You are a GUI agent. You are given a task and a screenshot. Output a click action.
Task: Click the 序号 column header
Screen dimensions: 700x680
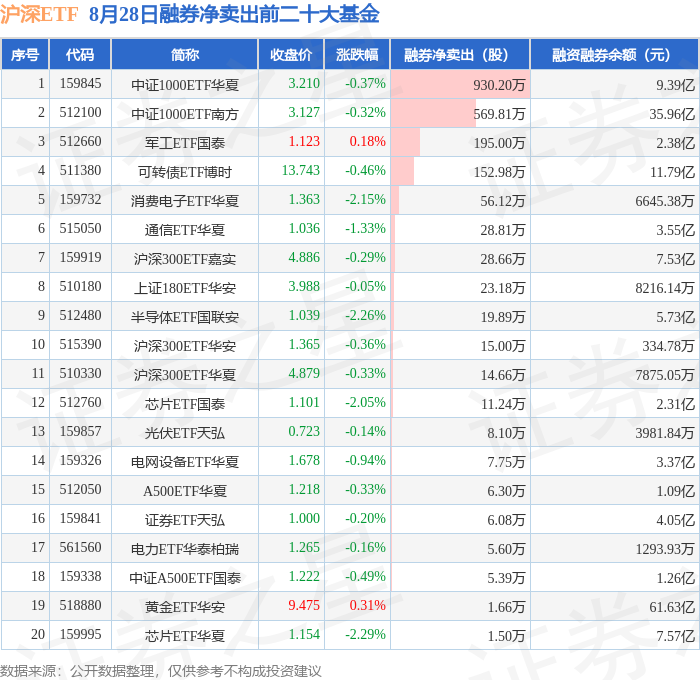coord(25,54)
